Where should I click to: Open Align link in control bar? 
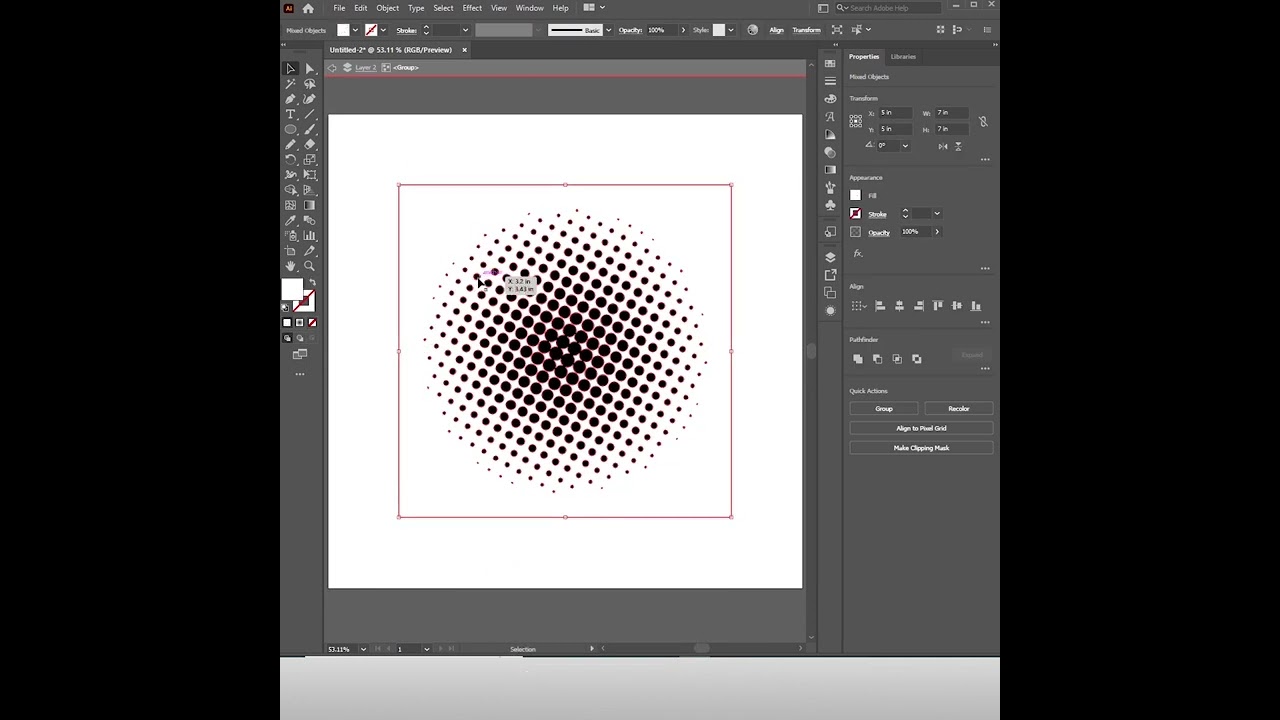coord(776,30)
